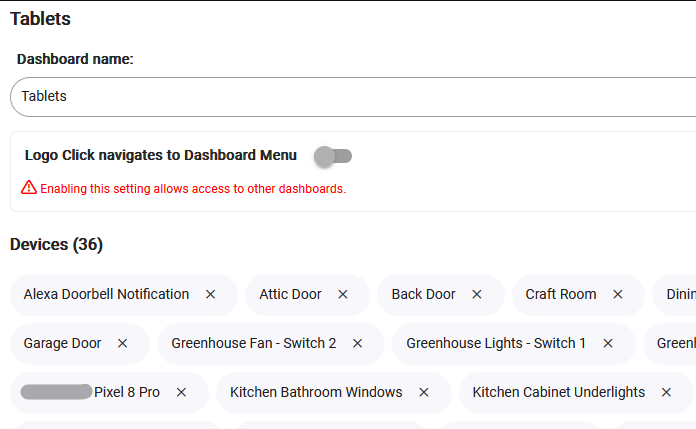Remove Craft Room device chip
This screenshot has width=696, height=429.
coord(618,295)
